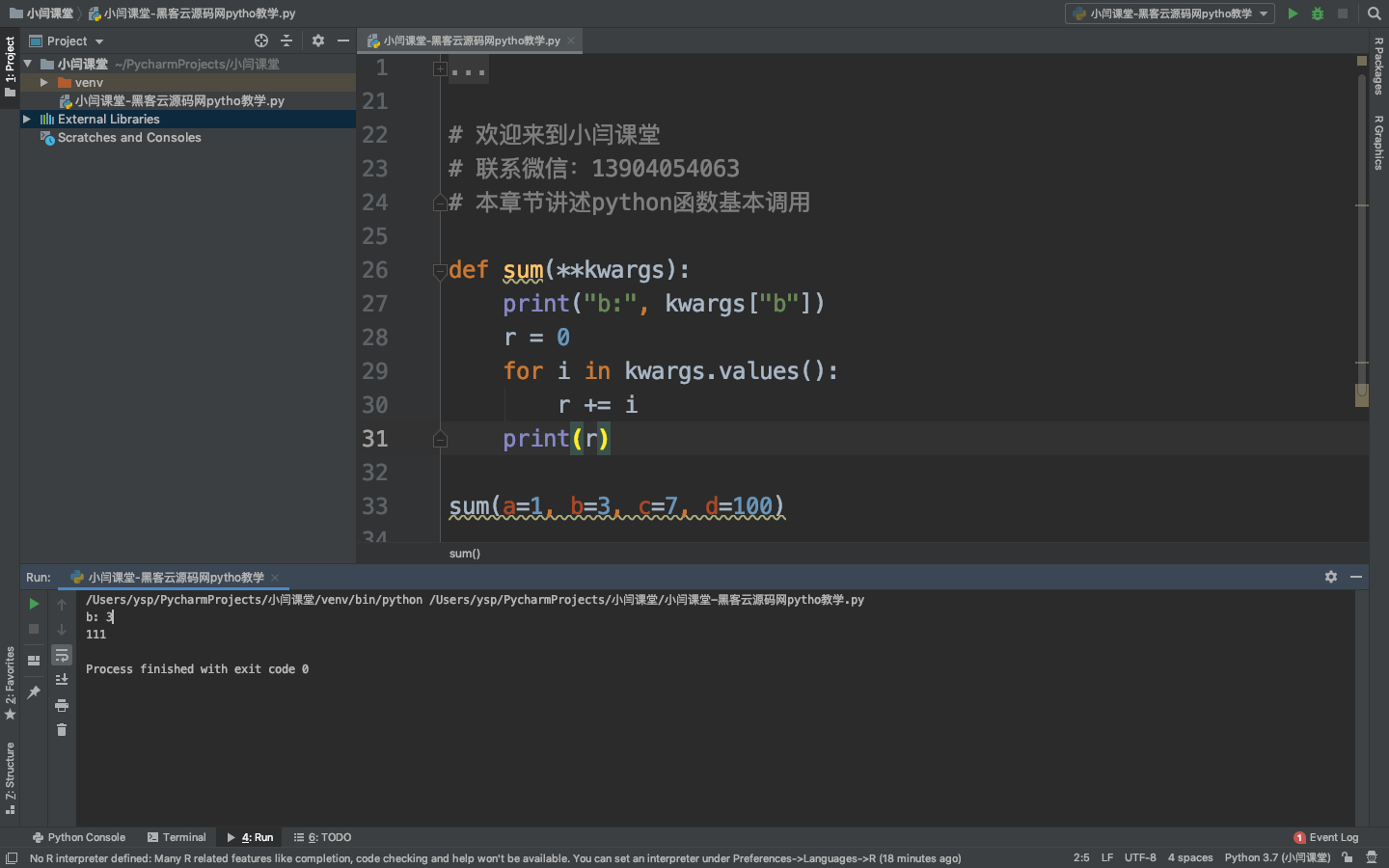The image size is (1389, 868).
Task: Expand the folded code block at line 1
Action: 440,68
